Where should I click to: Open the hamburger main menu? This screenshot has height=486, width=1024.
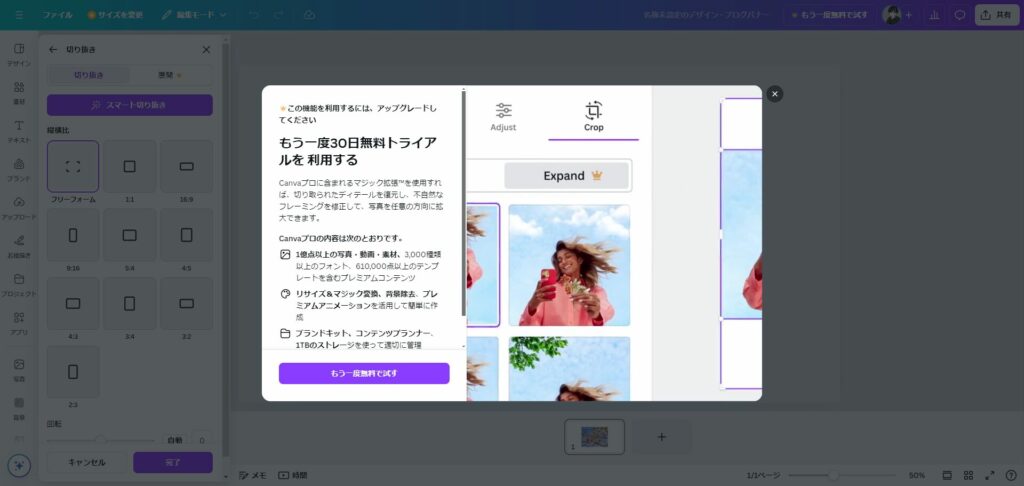coord(19,14)
